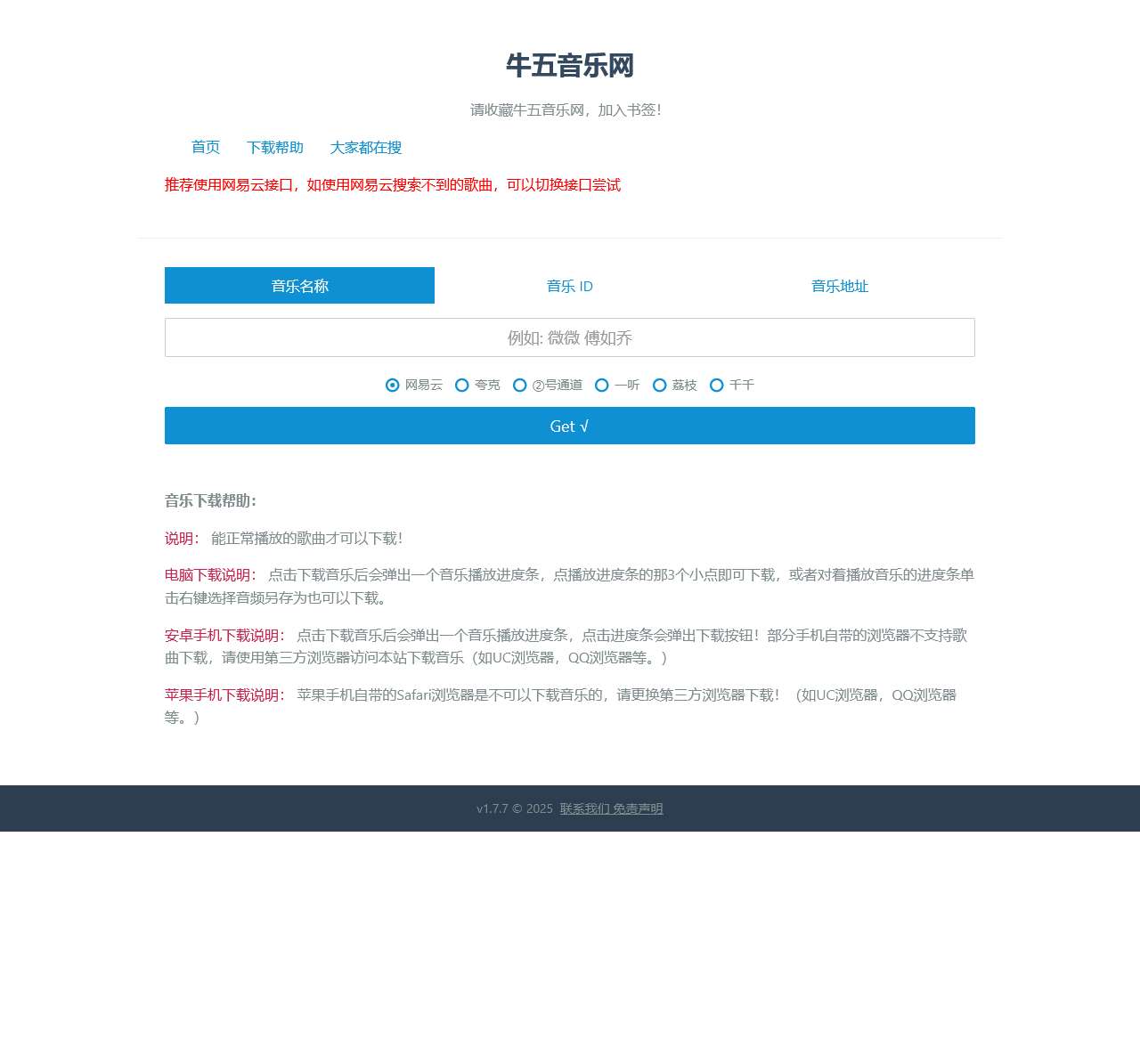The height and width of the screenshot is (1064, 1140).
Task: Open the 首页 navigation link
Action: click(205, 147)
